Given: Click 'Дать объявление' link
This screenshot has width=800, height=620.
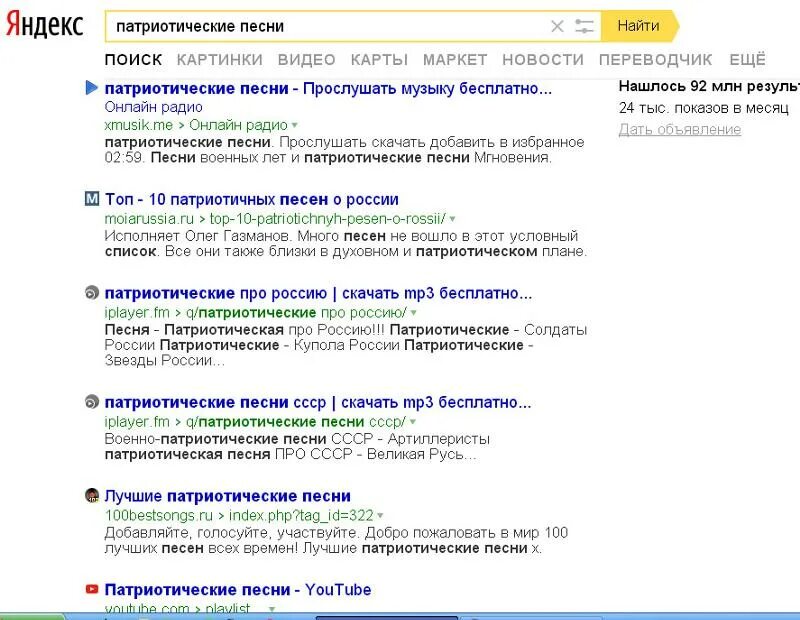Looking at the screenshot, I should point(680,130).
